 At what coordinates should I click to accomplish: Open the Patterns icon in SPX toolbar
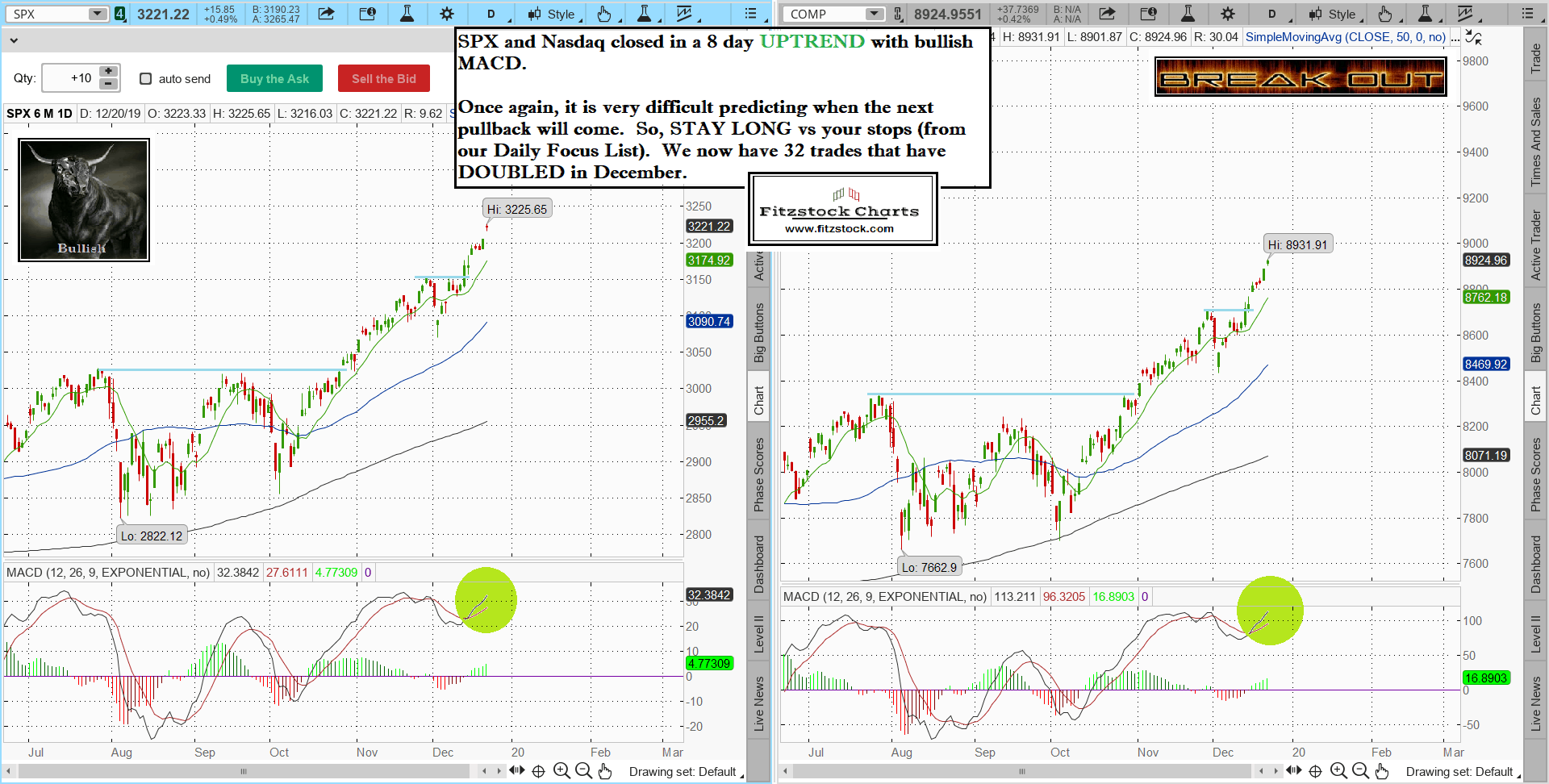(684, 14)
